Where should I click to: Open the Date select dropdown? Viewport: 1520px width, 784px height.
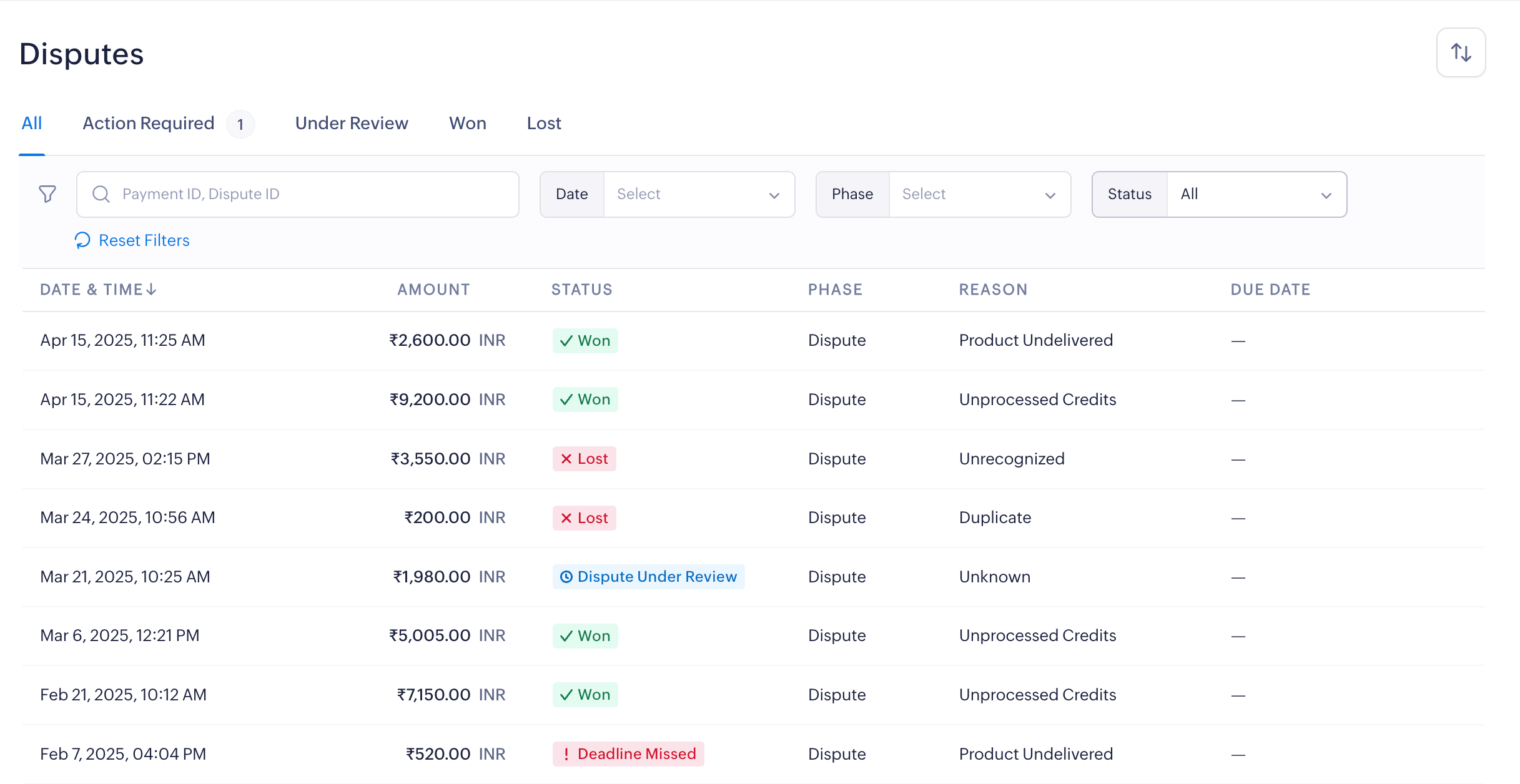[698, 194]
